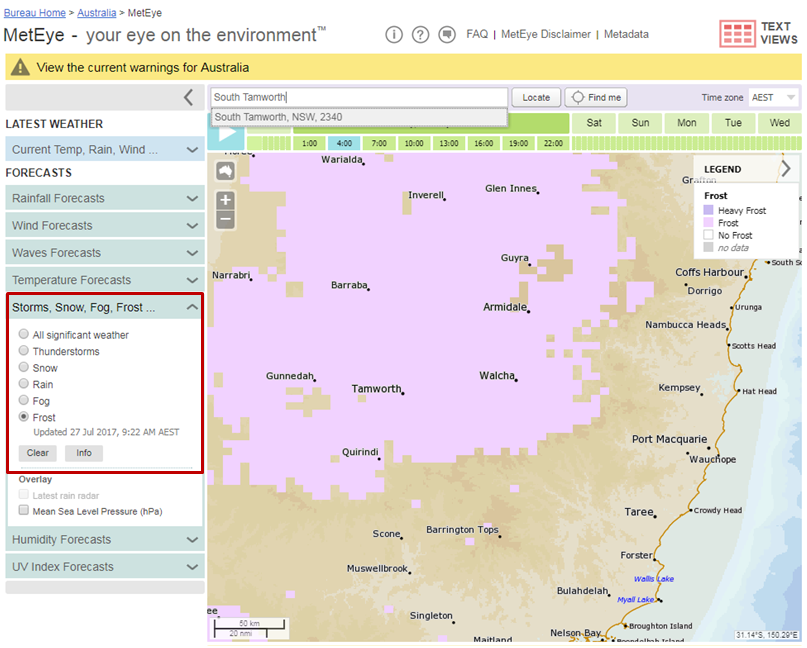The height and width of the screenshot is (648, 807).
Task: Expand Wind Forecasts section
Action: click(105, 225)
